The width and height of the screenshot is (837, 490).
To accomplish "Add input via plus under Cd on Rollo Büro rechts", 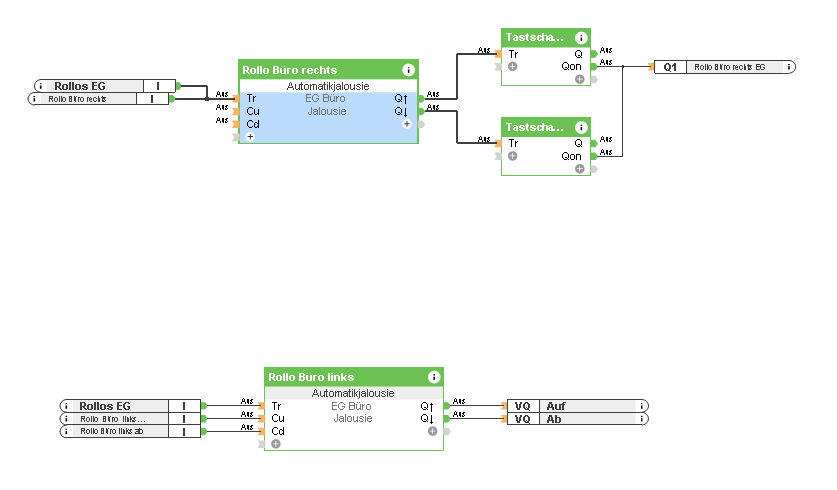I will pyautogui.click(x=250, y=137).
